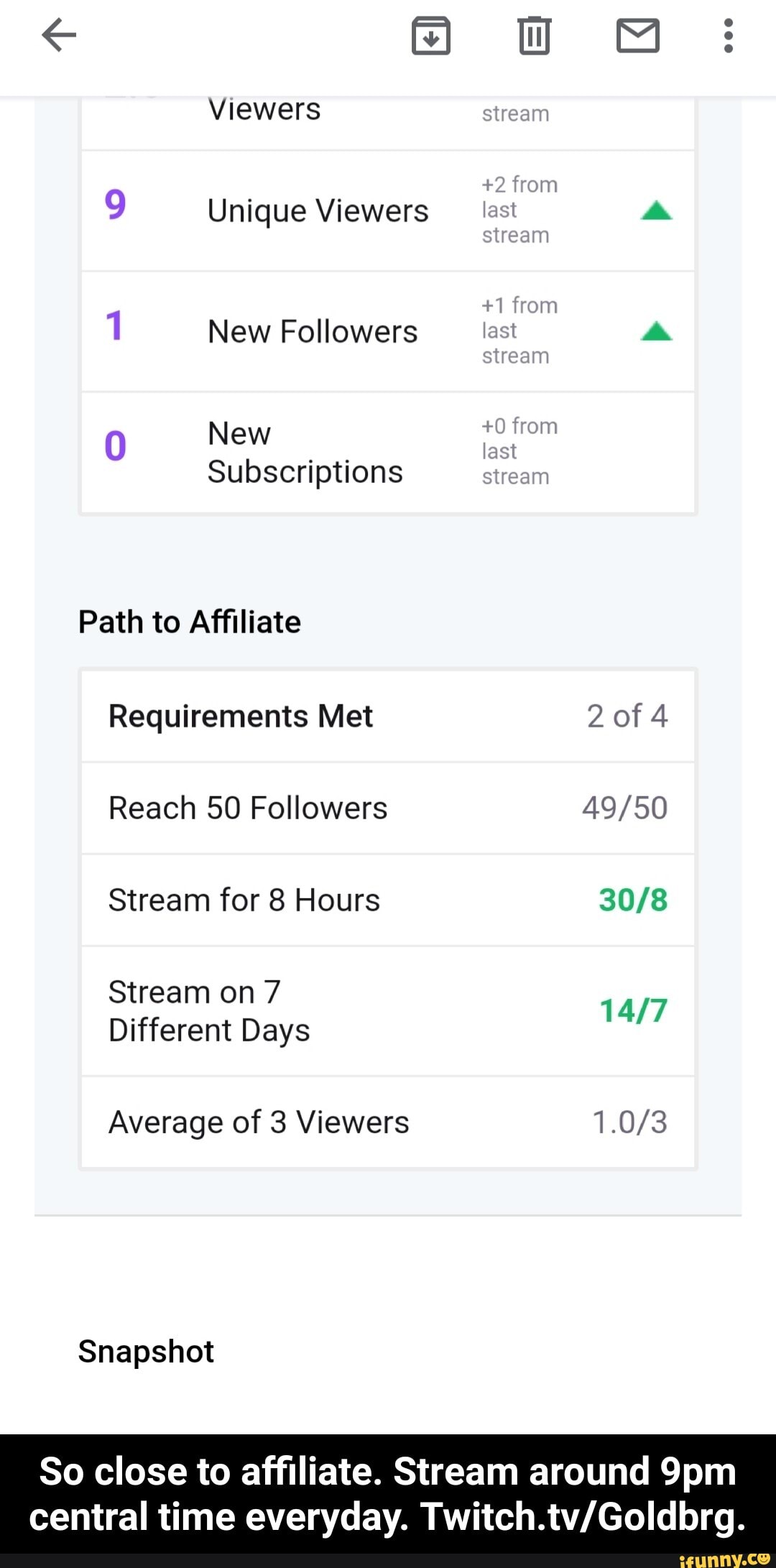Tap the 2 of 4 requirements counter
Image resolution: width=776 pixels, height=1568 pixels.
(628, 716)
